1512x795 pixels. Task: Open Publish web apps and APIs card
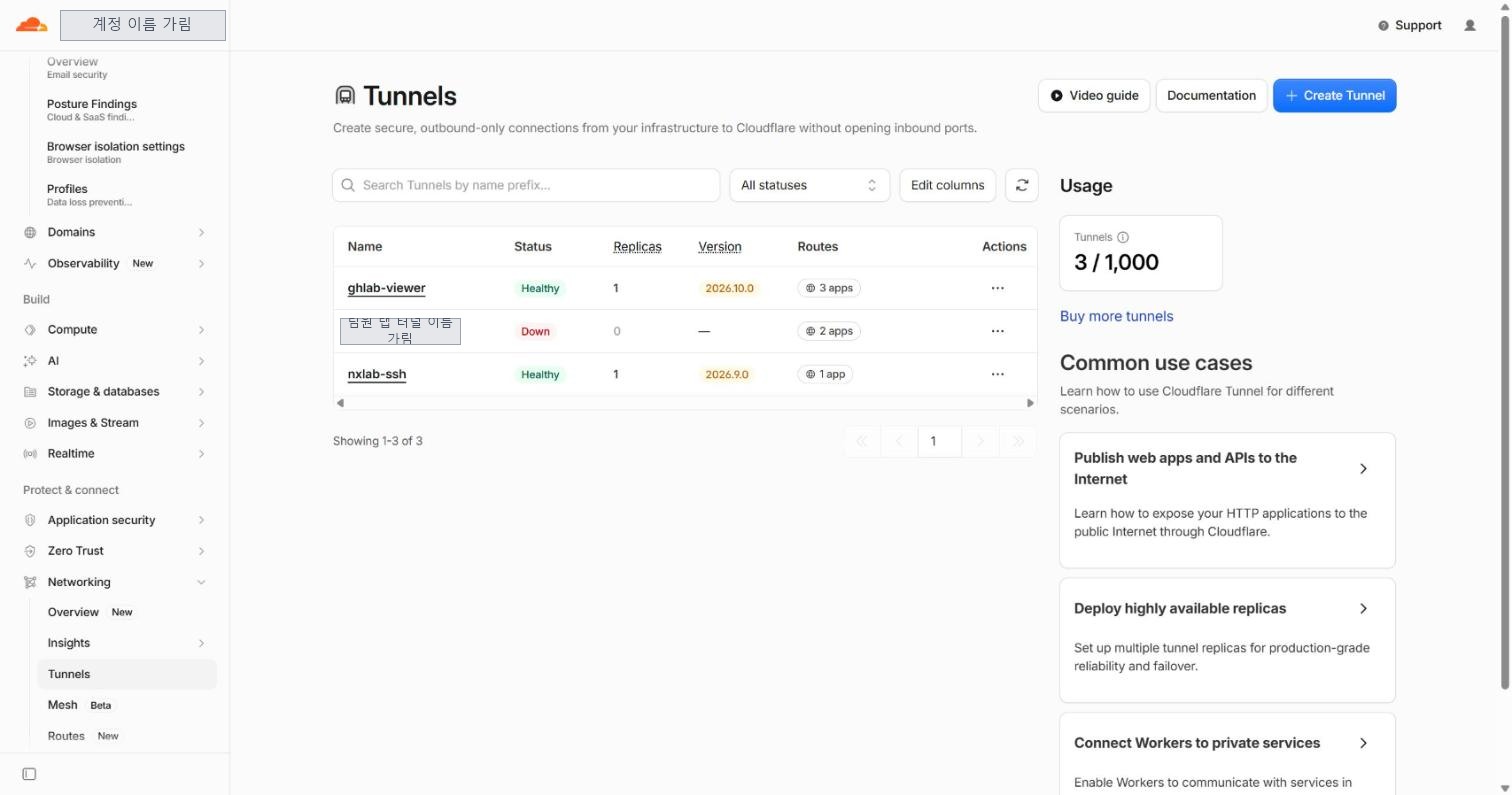click(x=1227, y=500)
